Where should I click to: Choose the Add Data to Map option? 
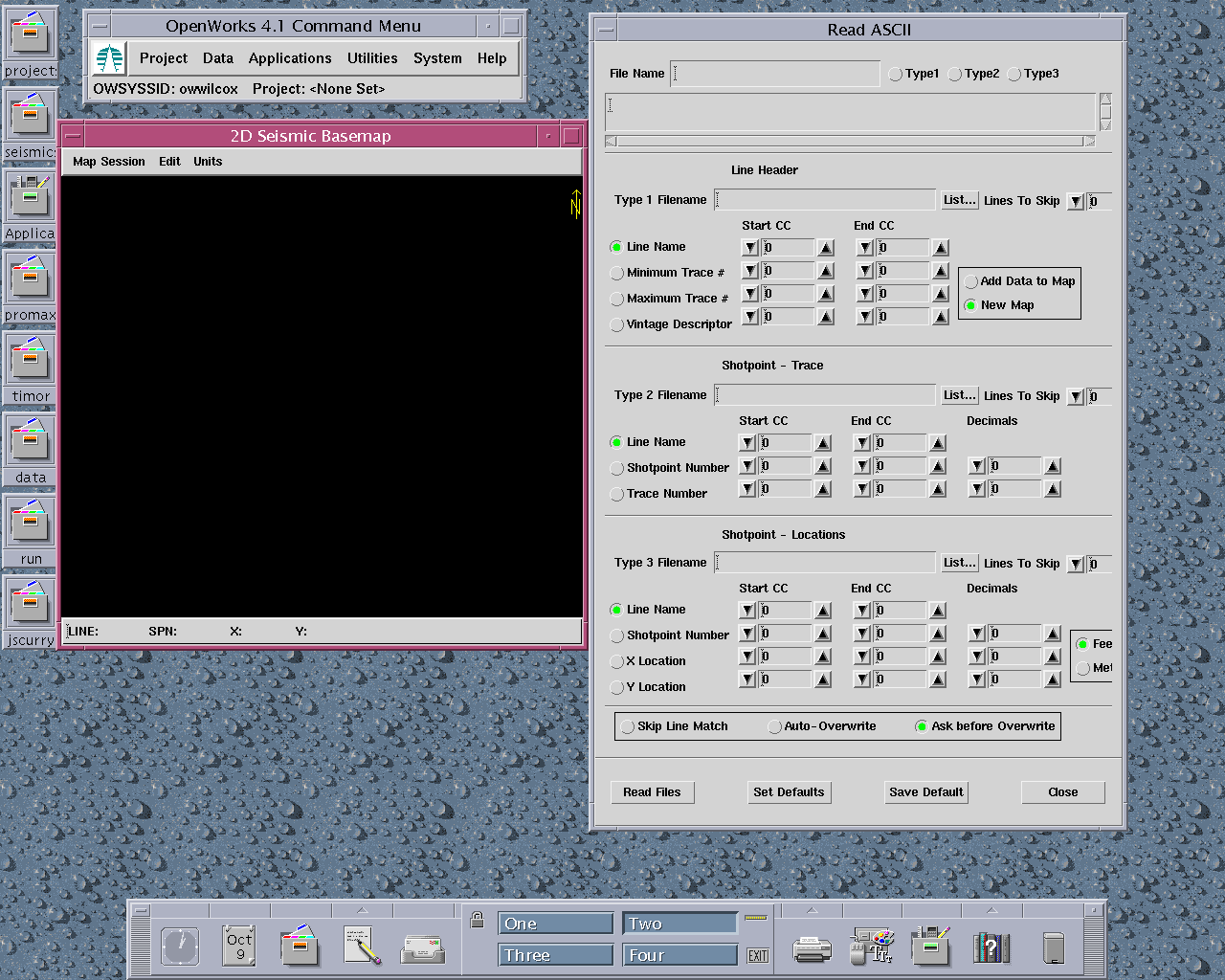(970, 282)
